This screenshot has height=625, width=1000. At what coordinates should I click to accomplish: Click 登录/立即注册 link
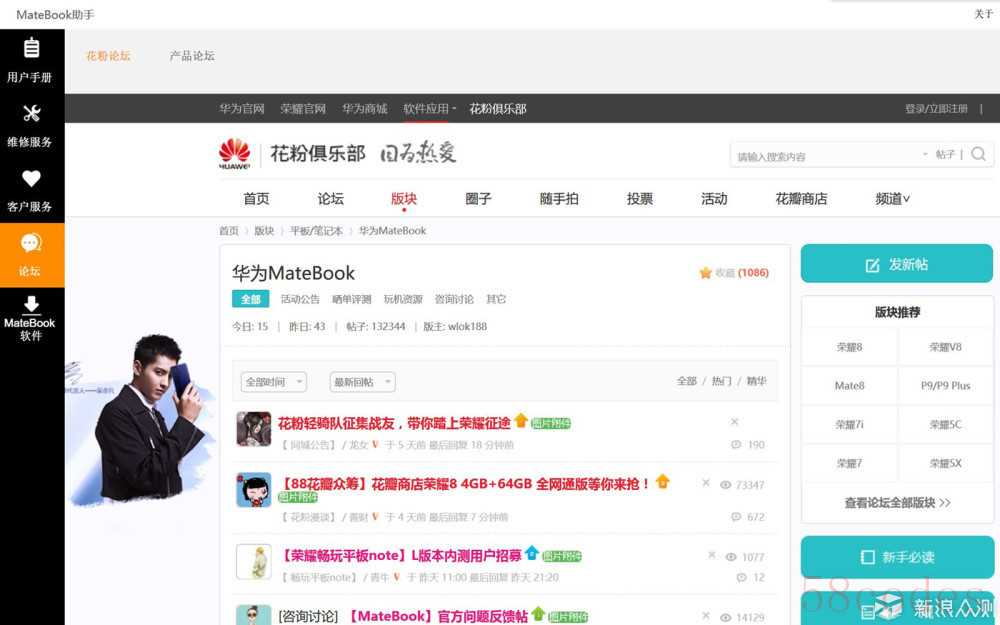(x=936, y=109)
